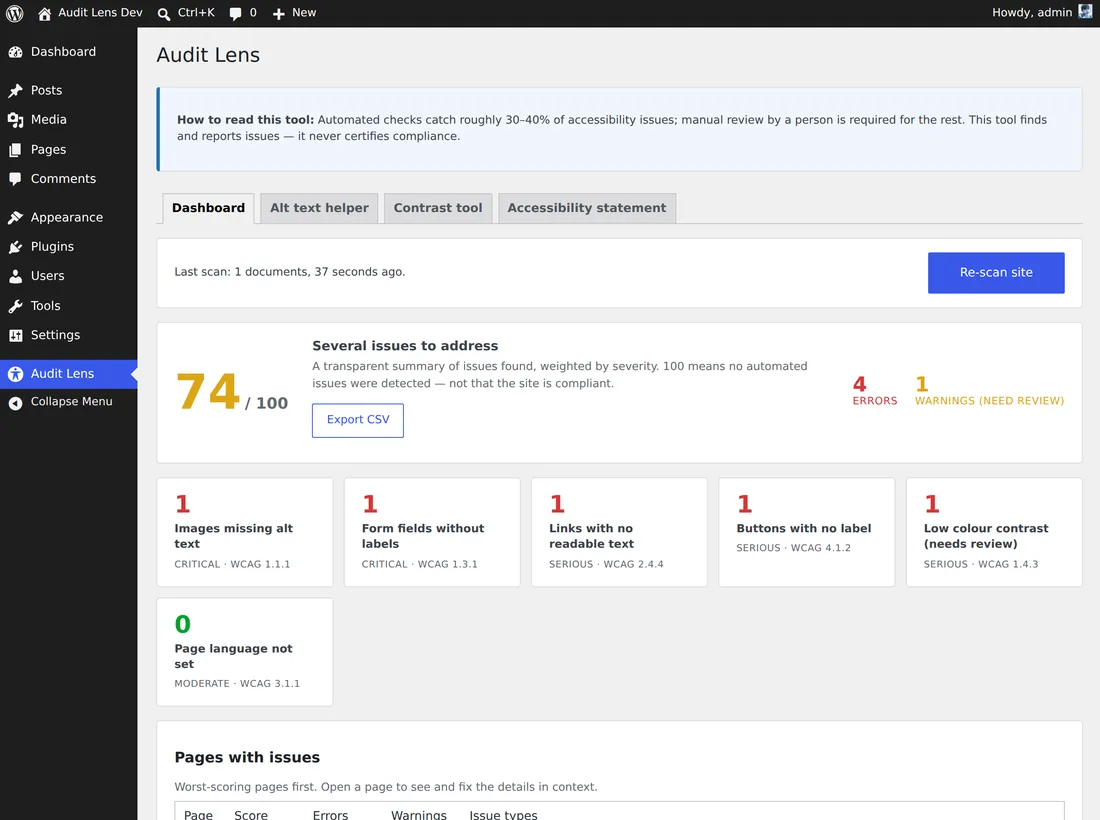Click the Tools wrench icon
Image resolution: width=1100 pixels, height=820 pixels.
(15, 306)
